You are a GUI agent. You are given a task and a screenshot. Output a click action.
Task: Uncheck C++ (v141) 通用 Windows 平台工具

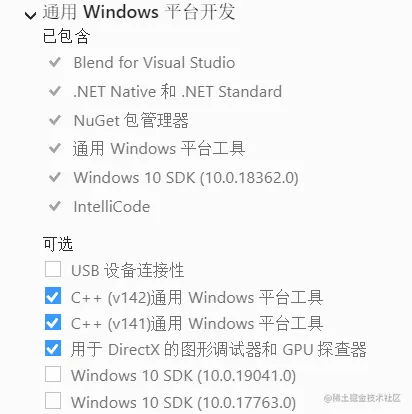point(53,322)
